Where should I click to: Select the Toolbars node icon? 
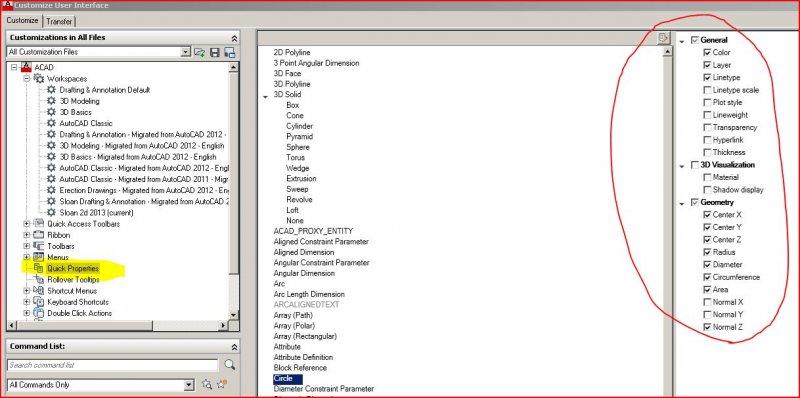tap(39, 246)
